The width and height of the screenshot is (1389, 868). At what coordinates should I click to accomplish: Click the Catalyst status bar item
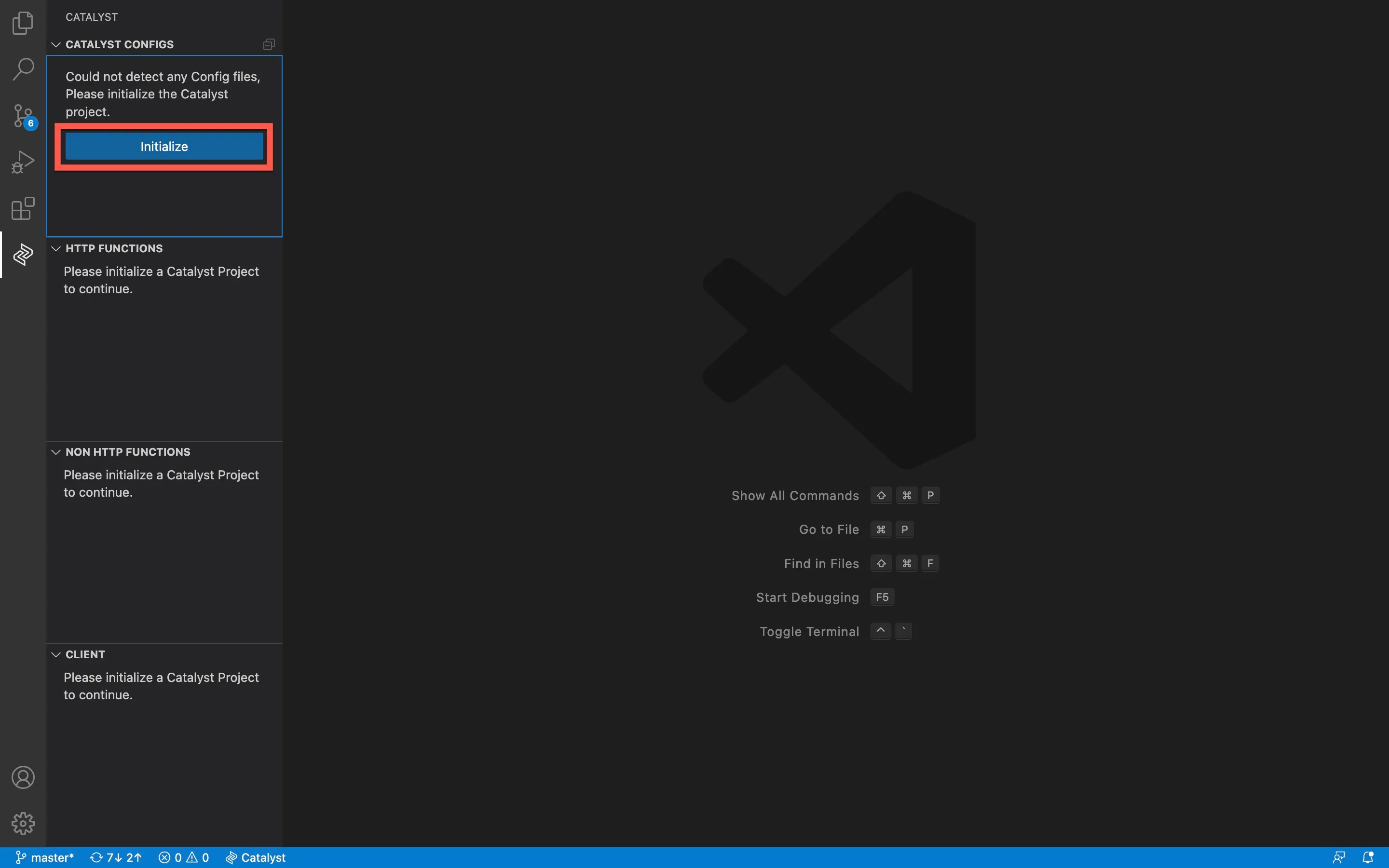pyautogui.click(x=256, y=858)
